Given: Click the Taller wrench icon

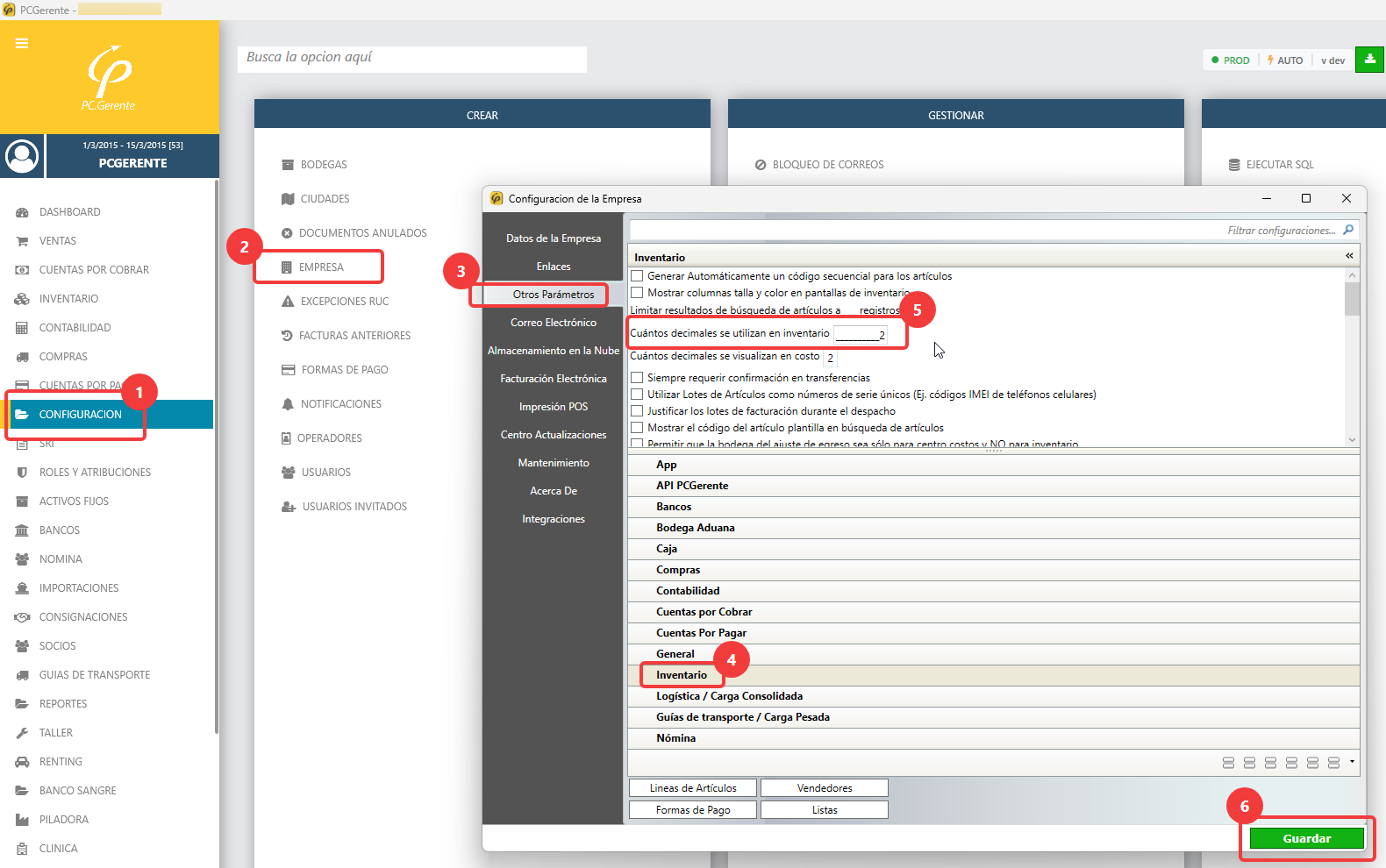Looking at the screenshot, I should pos(22,733).
